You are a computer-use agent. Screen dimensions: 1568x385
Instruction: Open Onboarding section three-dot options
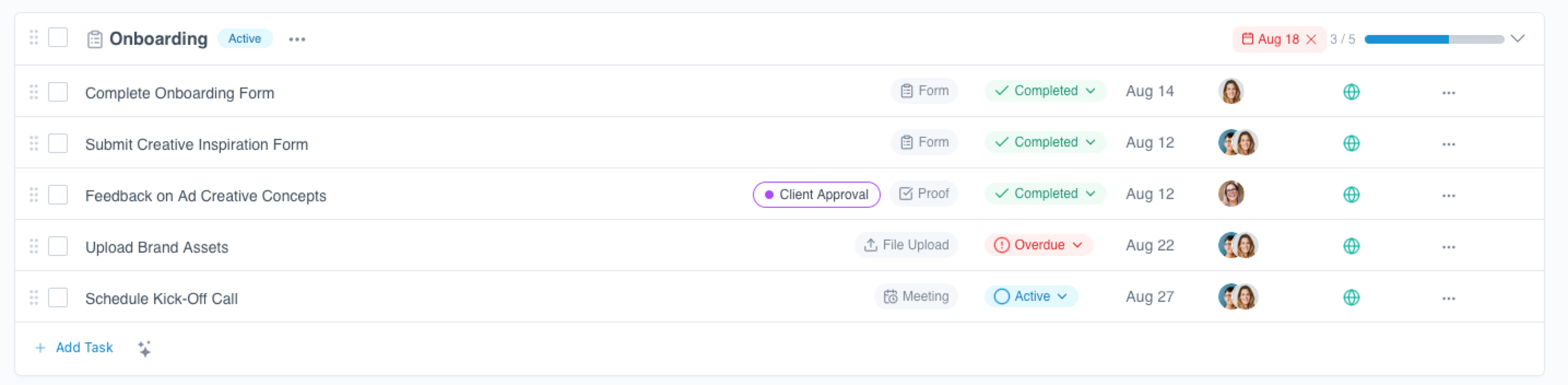coord(297,39)
